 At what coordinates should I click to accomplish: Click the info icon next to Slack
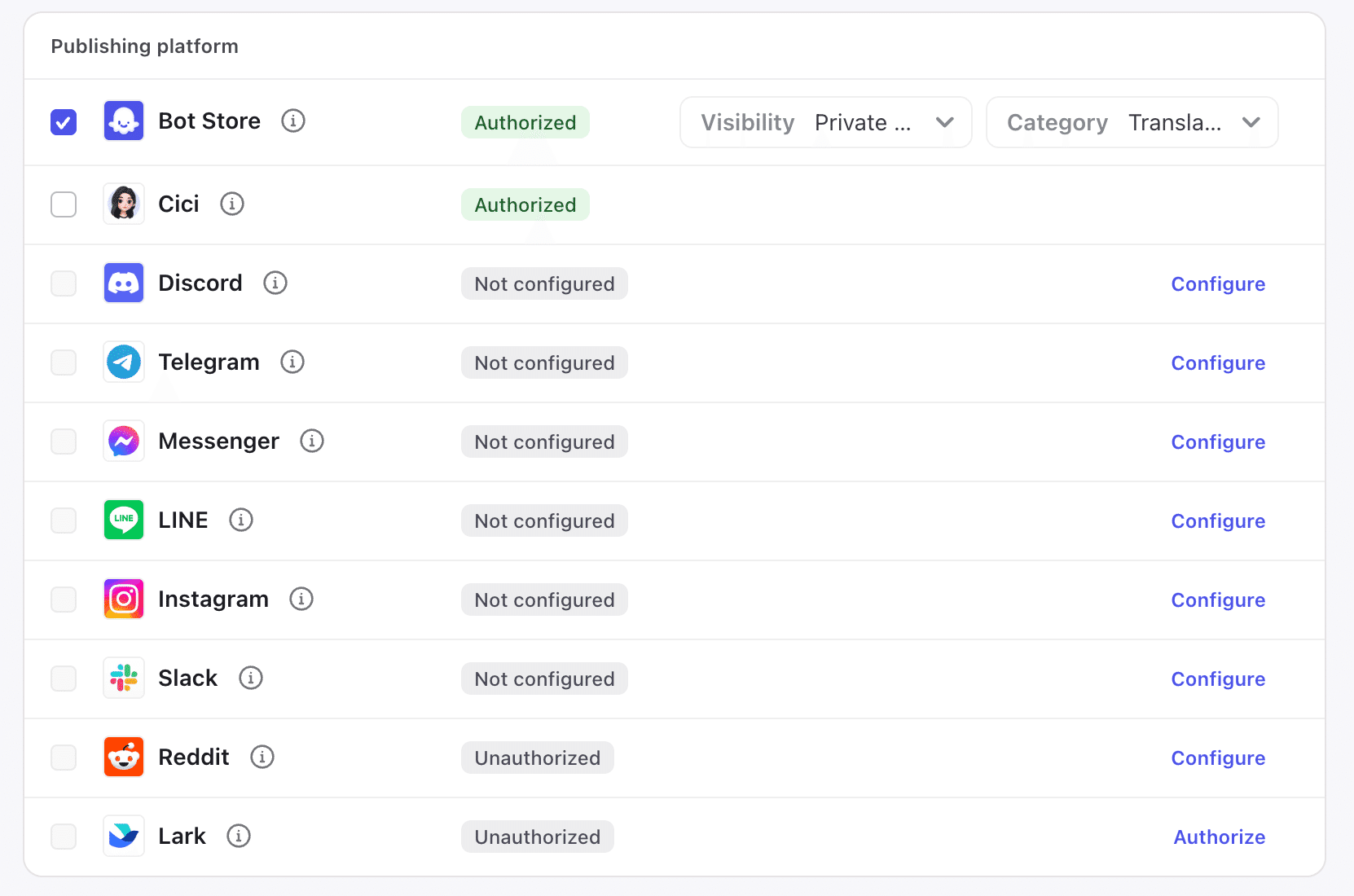[x=251, y=678]
